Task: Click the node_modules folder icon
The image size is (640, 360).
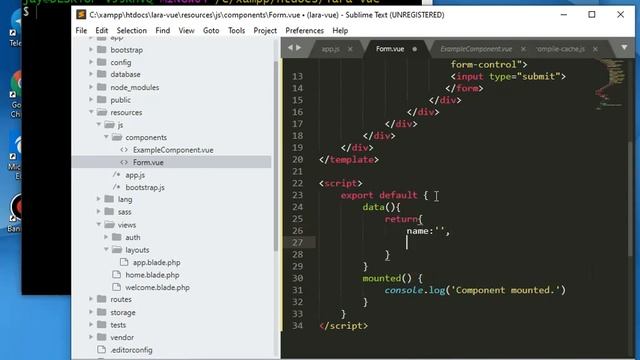Action: [x=102, y=87]
